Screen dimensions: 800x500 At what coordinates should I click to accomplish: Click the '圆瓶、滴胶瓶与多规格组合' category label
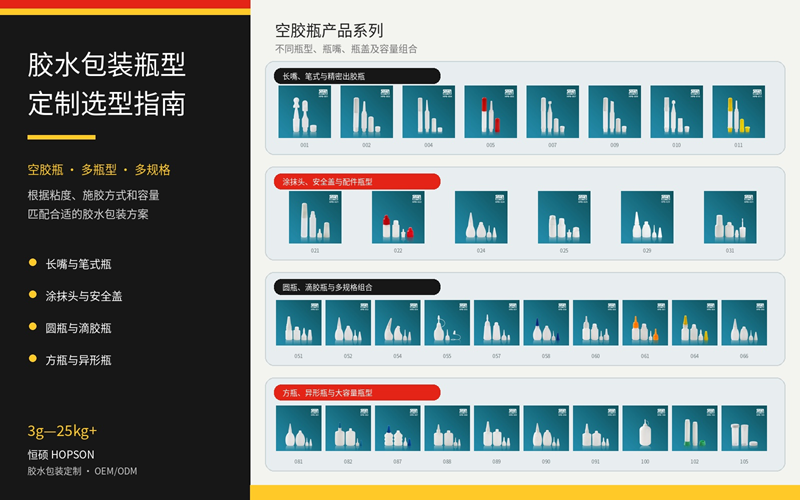(357, 287)
